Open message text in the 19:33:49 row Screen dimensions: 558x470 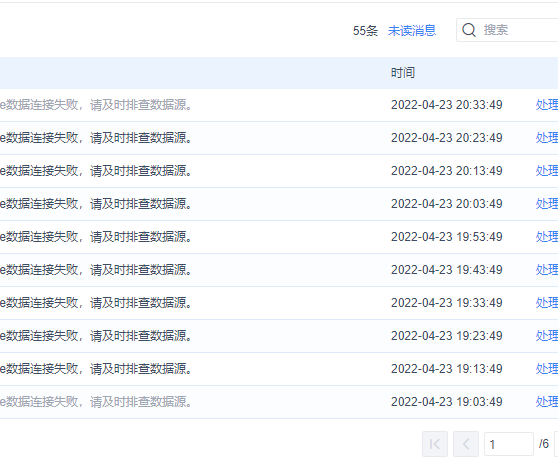coord(96,303)
